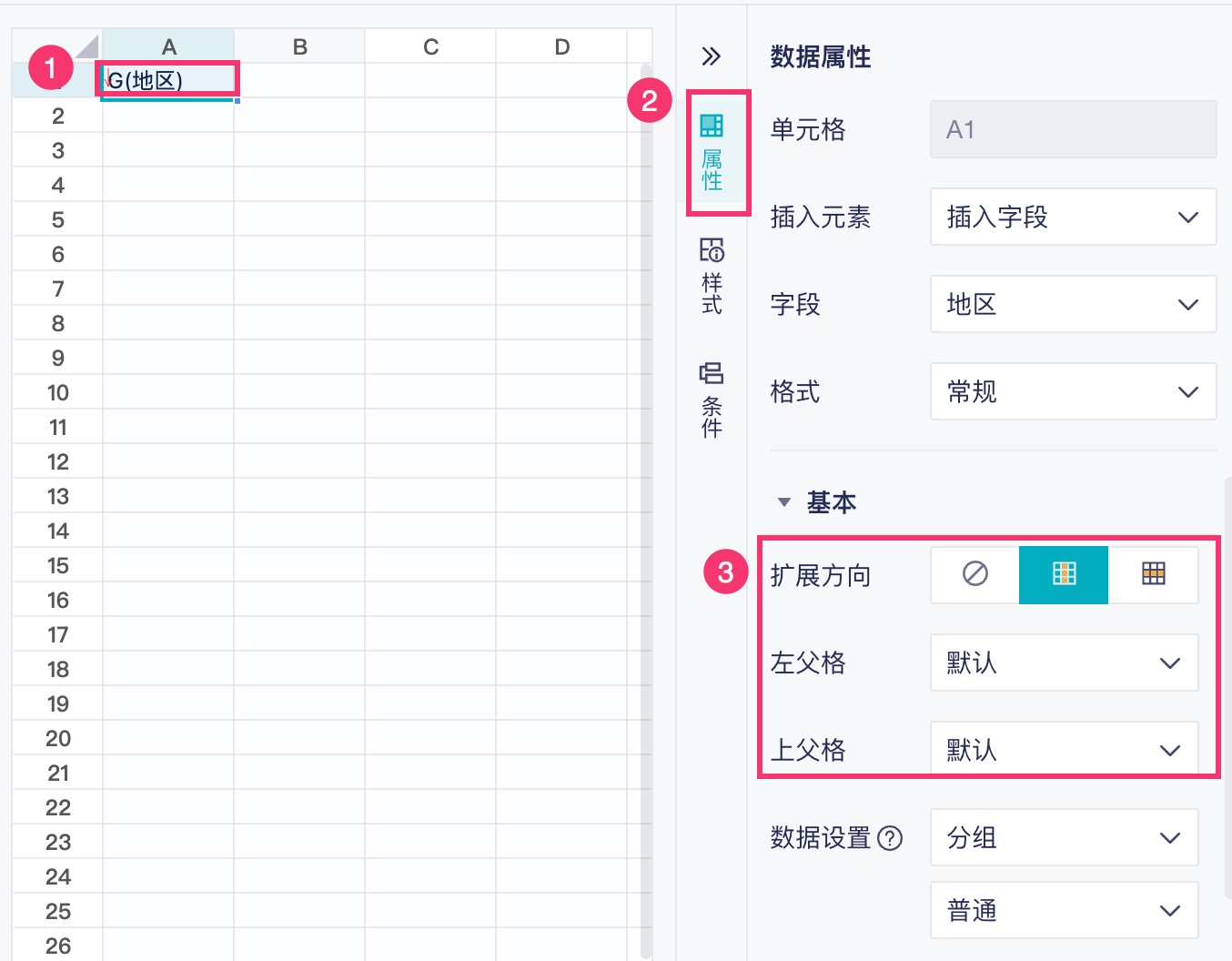Open the 字段 dropdown showing 地区
The height and width of the screenshot is (961, 1232).
click(1073, 304)
